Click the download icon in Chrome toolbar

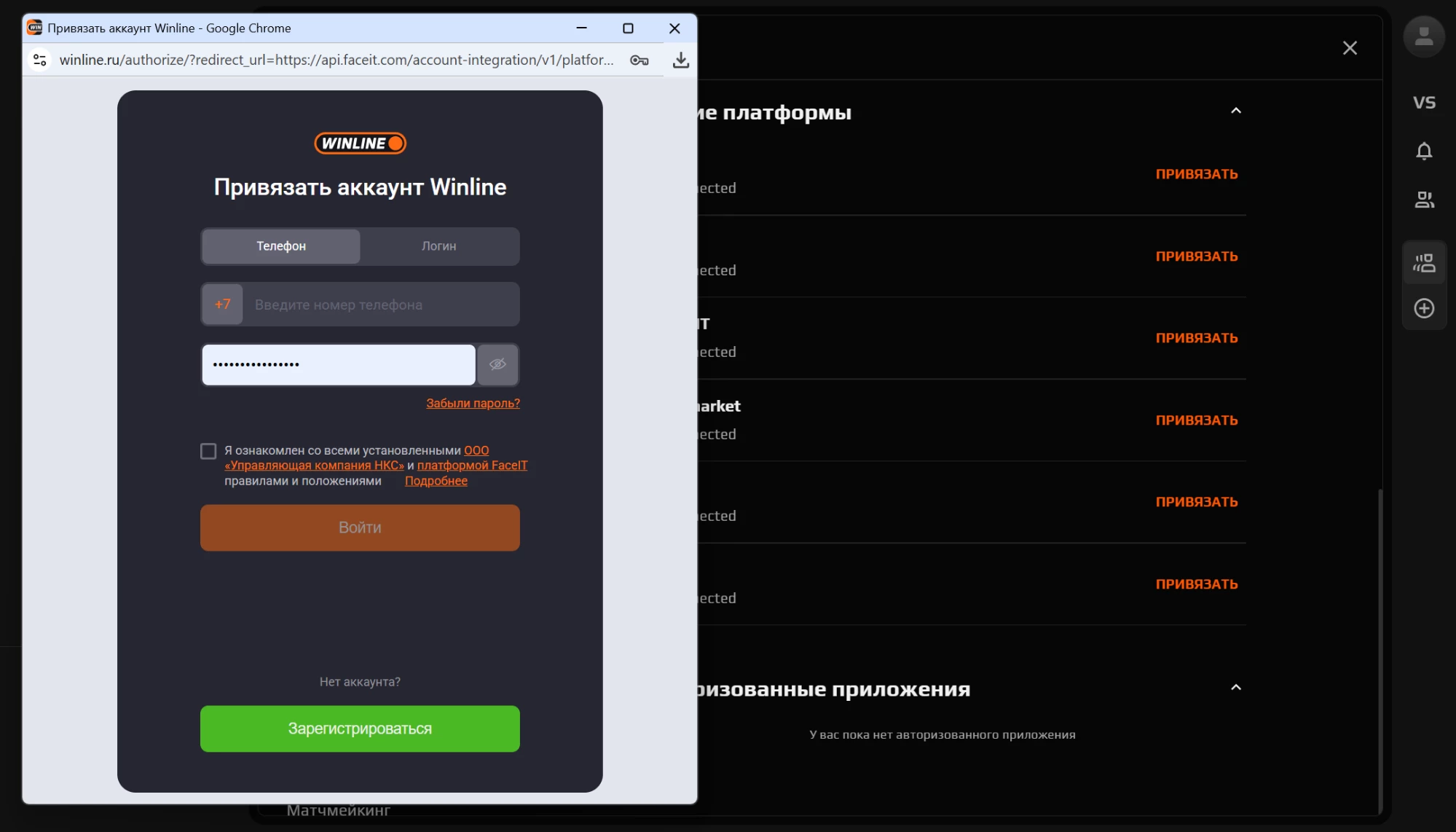(x=681, y=60)
